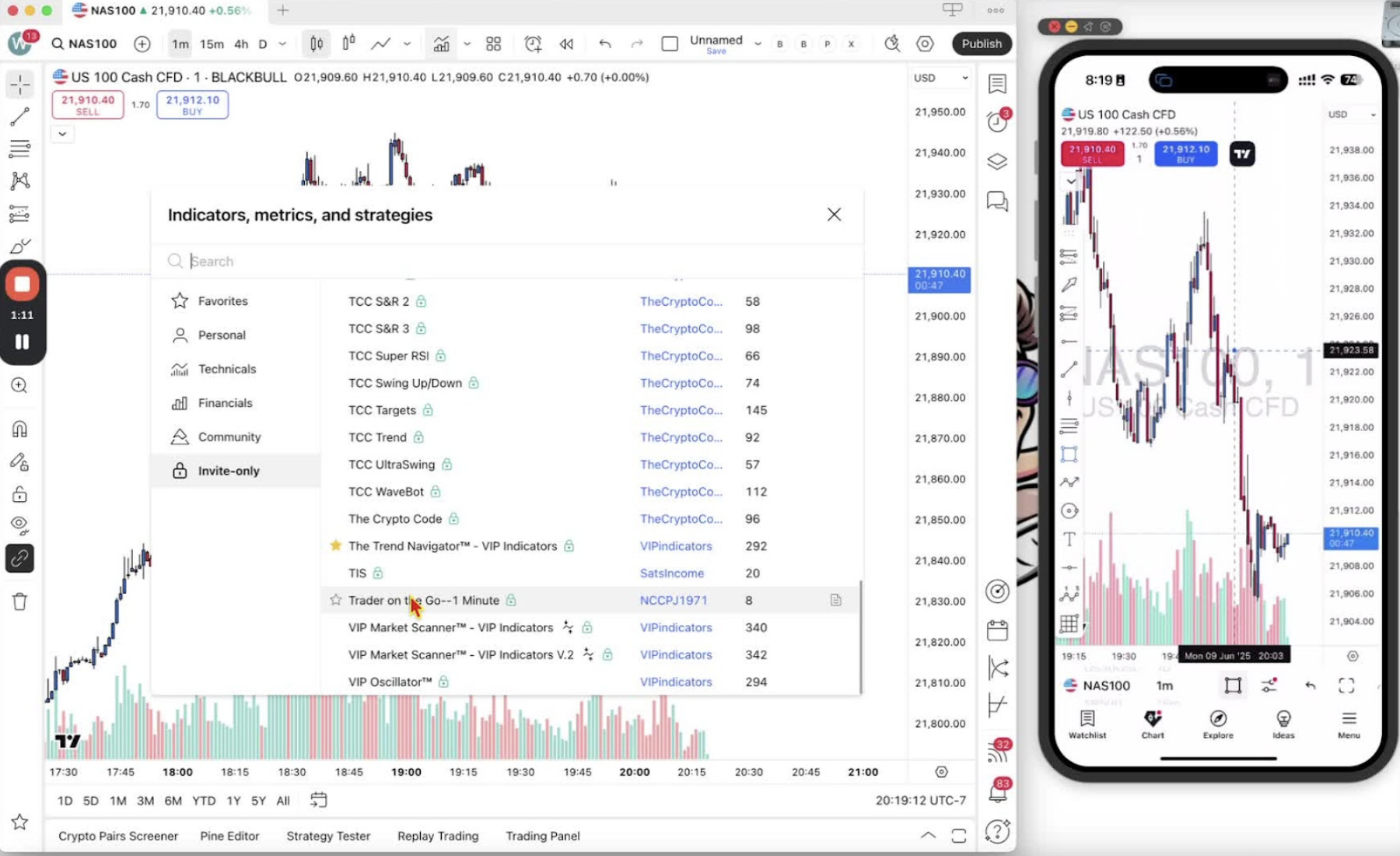Select the Community category
Viewport: 1400px width, 856px height.
point(236,437)
